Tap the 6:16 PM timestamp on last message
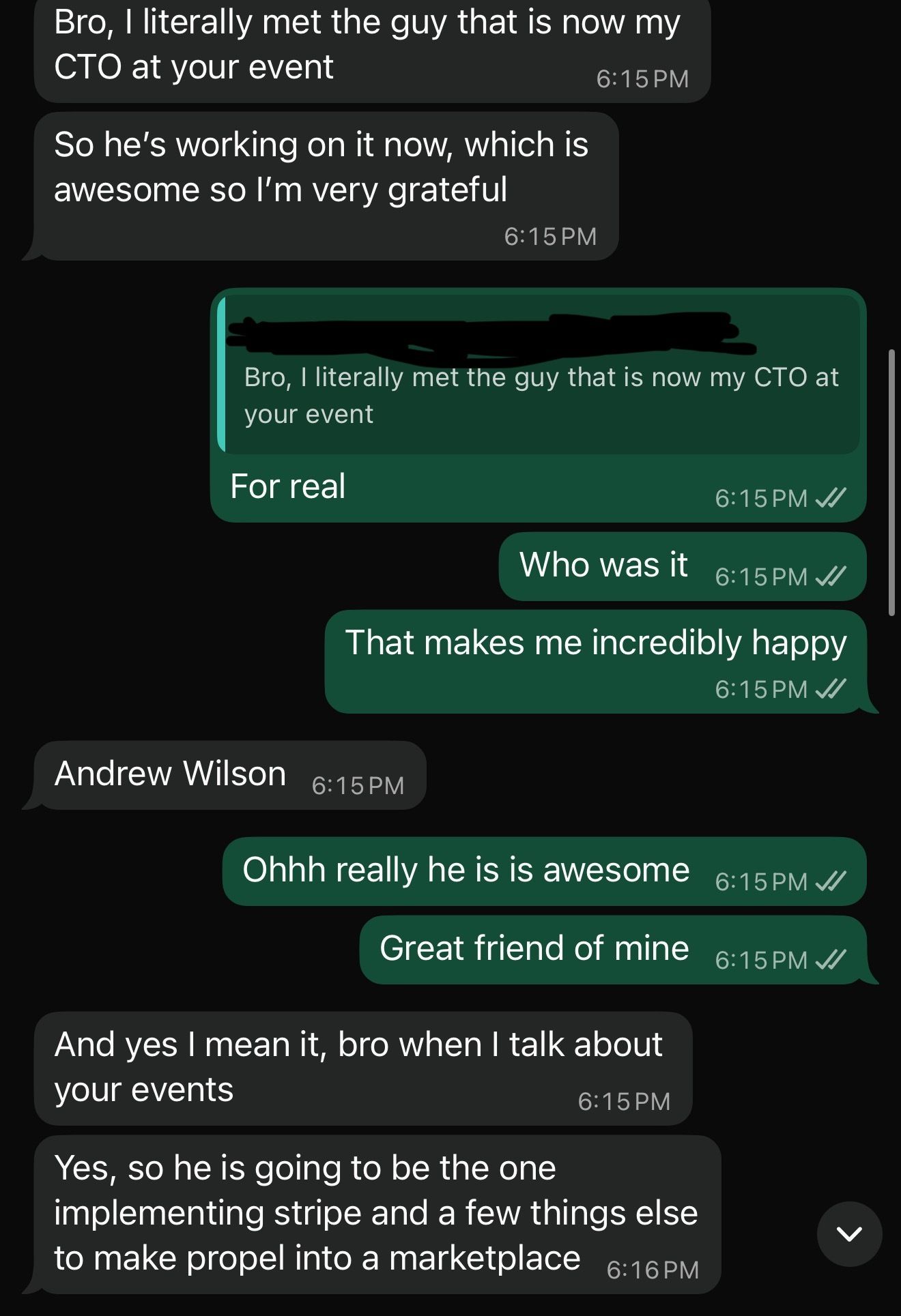The width and height of the screenshot is (901, 1316). coord(653,1270)
